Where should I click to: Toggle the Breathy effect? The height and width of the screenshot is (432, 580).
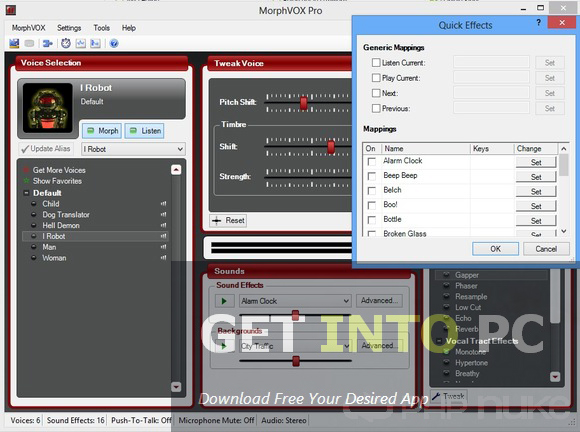pos(446,373)
